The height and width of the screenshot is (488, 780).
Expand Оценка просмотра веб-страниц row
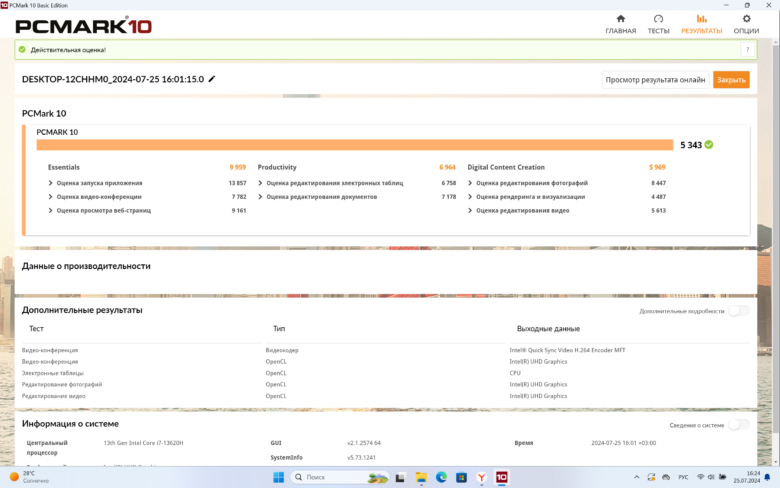point(50,211)
